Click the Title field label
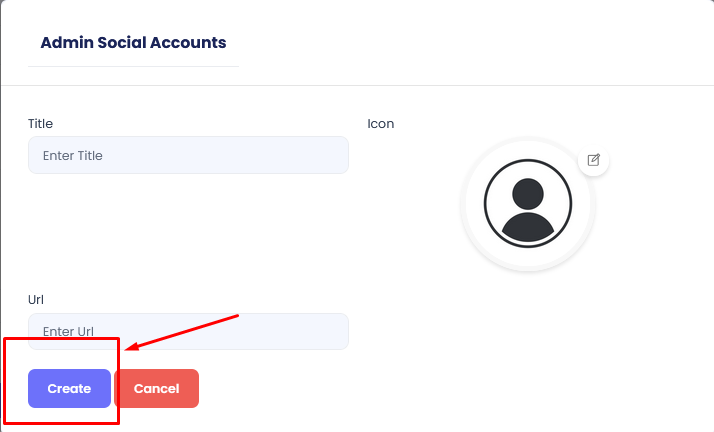714x432 pixels. coord(41,124)
